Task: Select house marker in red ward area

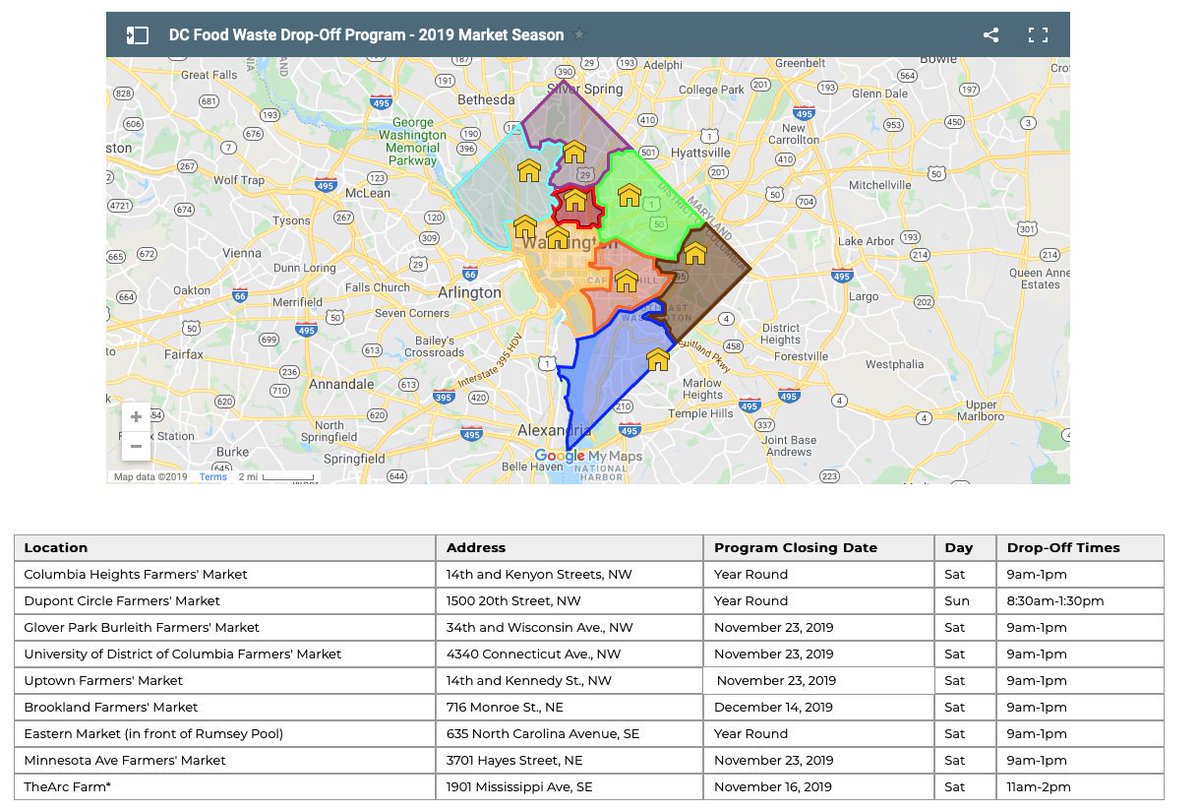Action: point(575,202)
